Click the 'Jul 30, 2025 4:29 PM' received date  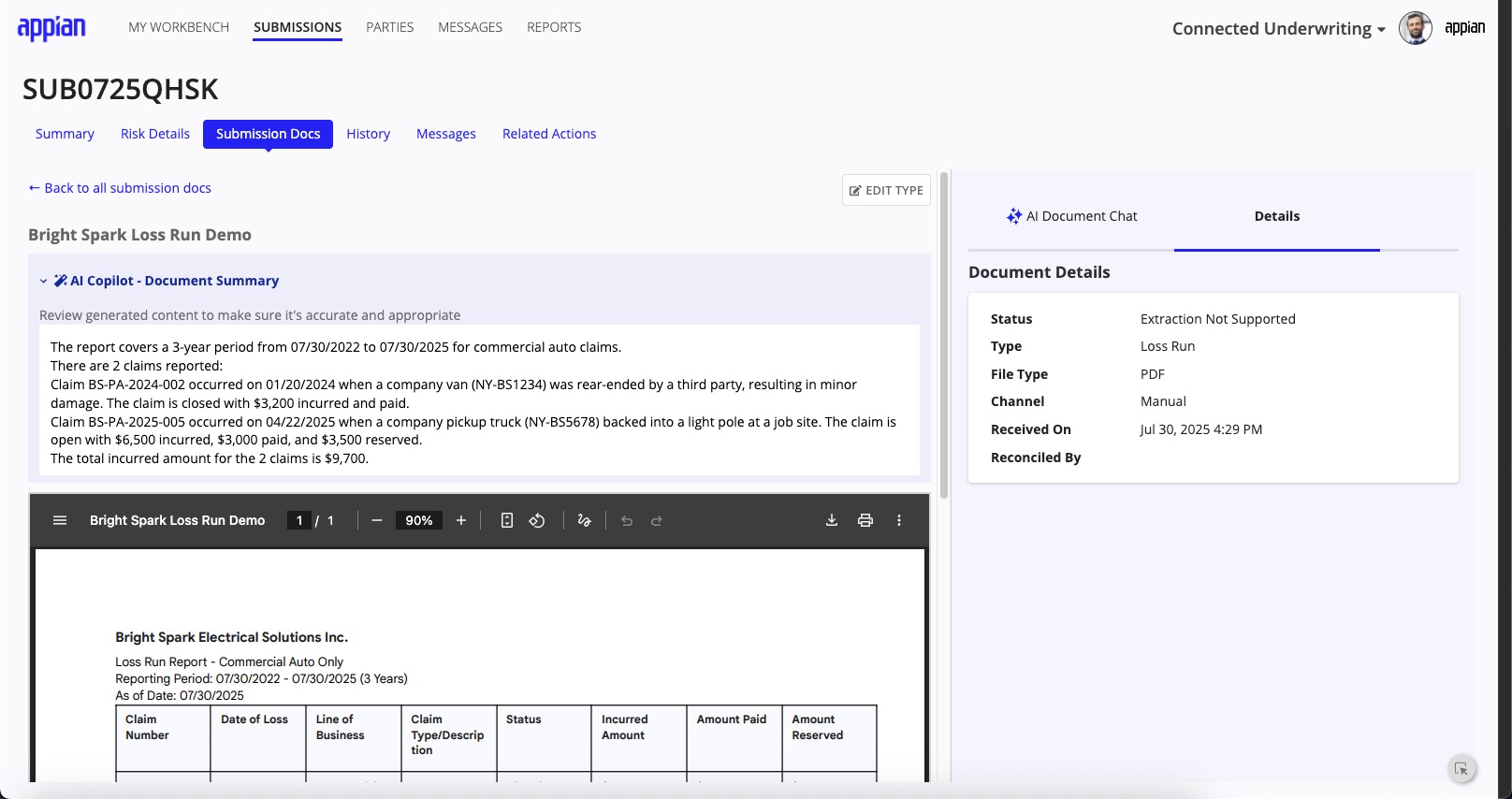coord(1201,429)
